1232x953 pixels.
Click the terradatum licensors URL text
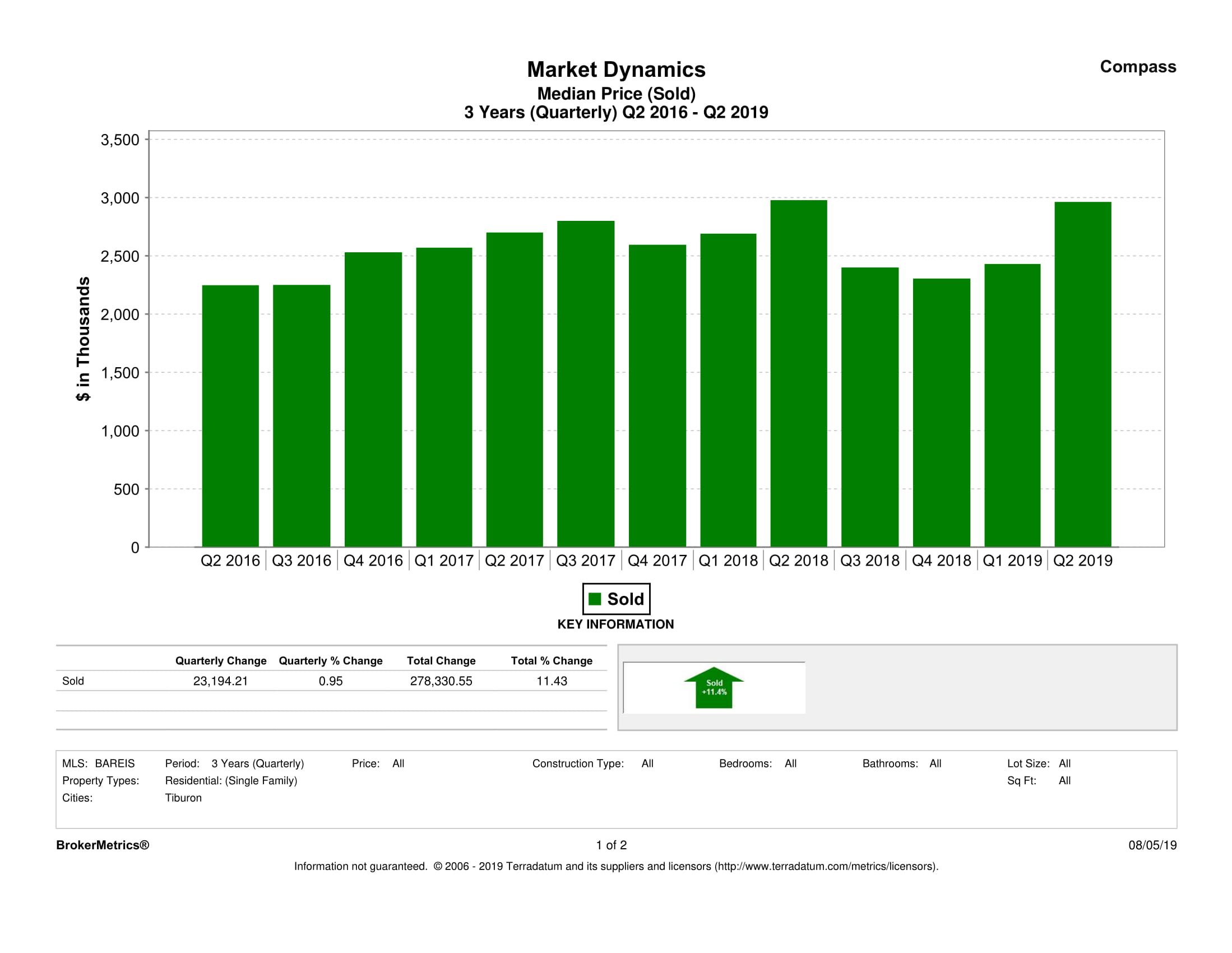pyautogui.click(x=826, y=866)
